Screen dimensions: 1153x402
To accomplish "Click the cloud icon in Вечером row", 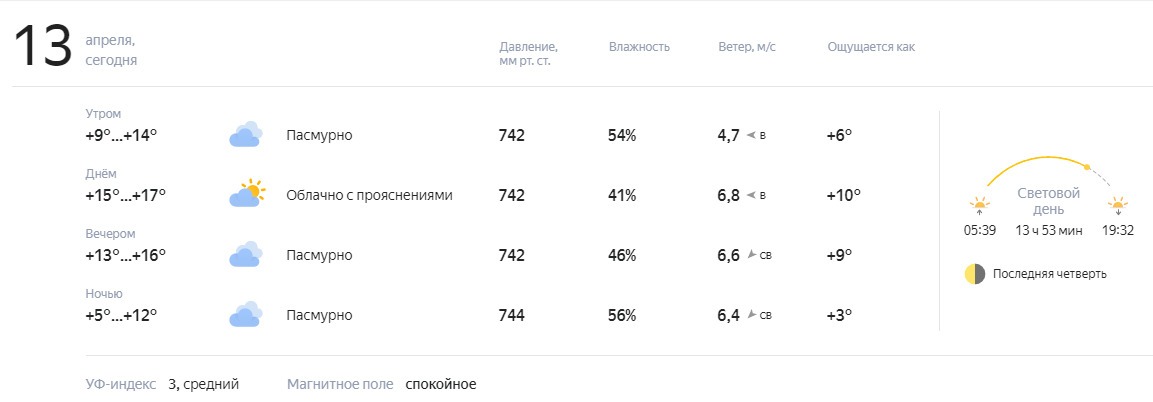I will click(246, 254).
